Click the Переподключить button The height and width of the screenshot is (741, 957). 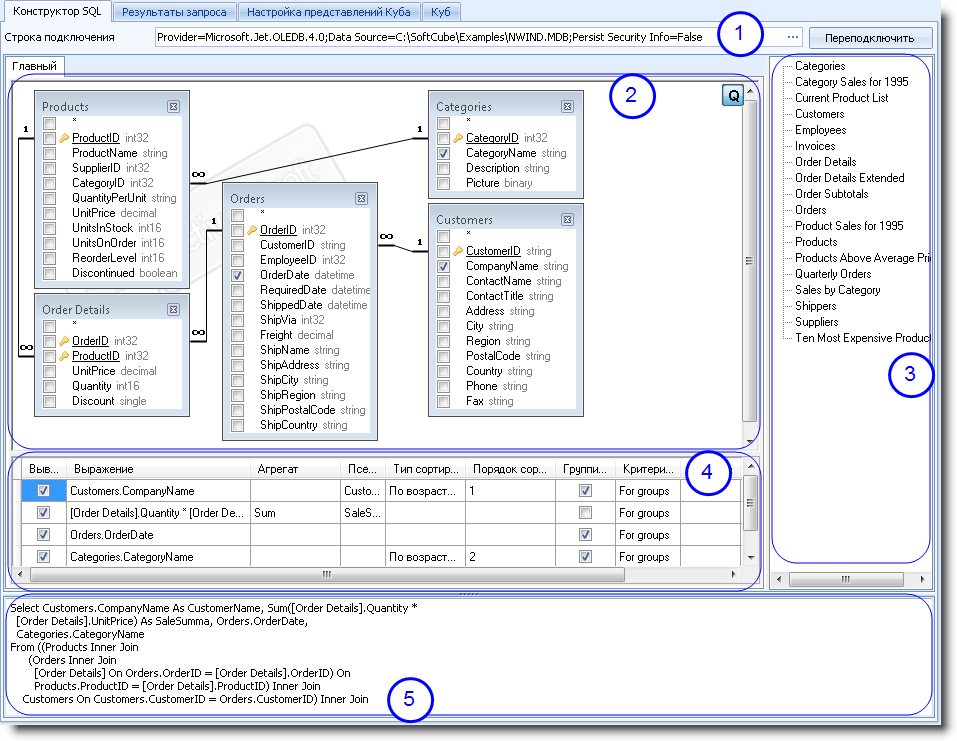870,38
